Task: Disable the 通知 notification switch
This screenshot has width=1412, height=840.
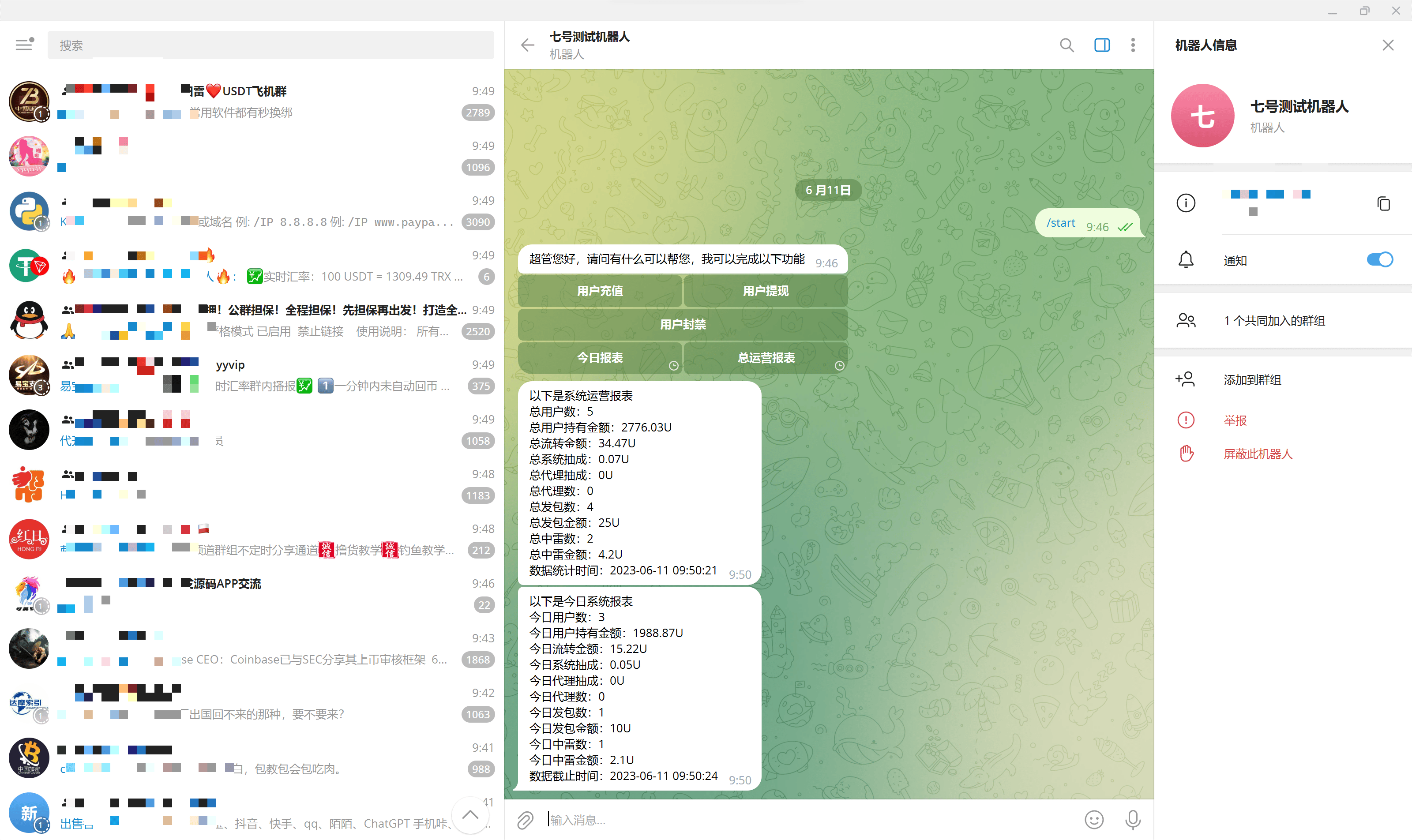Action: (1379, 260)
